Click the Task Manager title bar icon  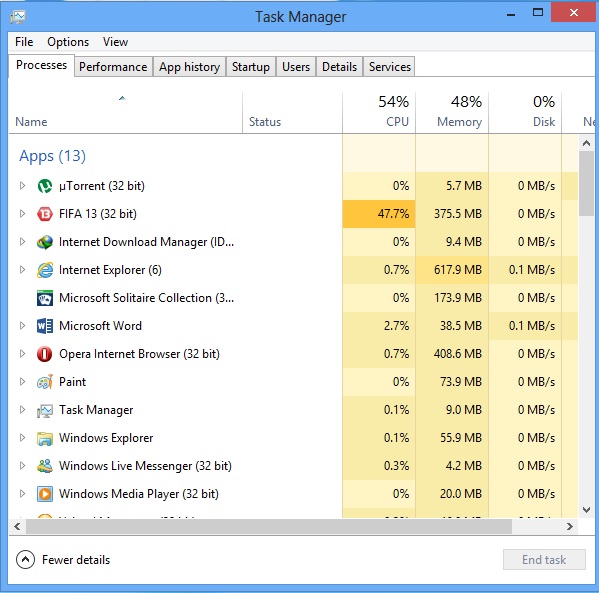pos(18,17)
